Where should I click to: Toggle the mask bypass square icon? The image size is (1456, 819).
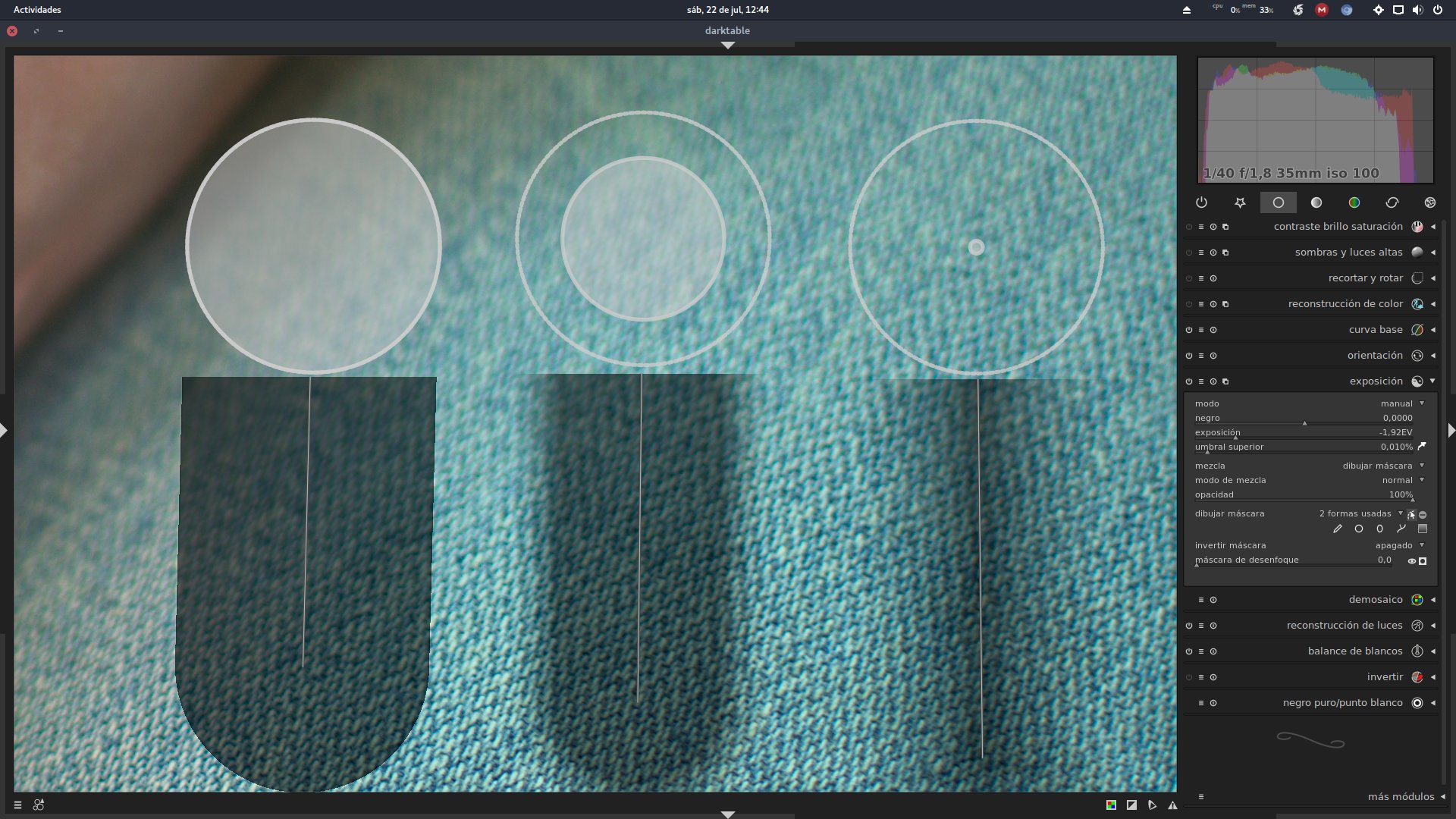pos(1423,561)
